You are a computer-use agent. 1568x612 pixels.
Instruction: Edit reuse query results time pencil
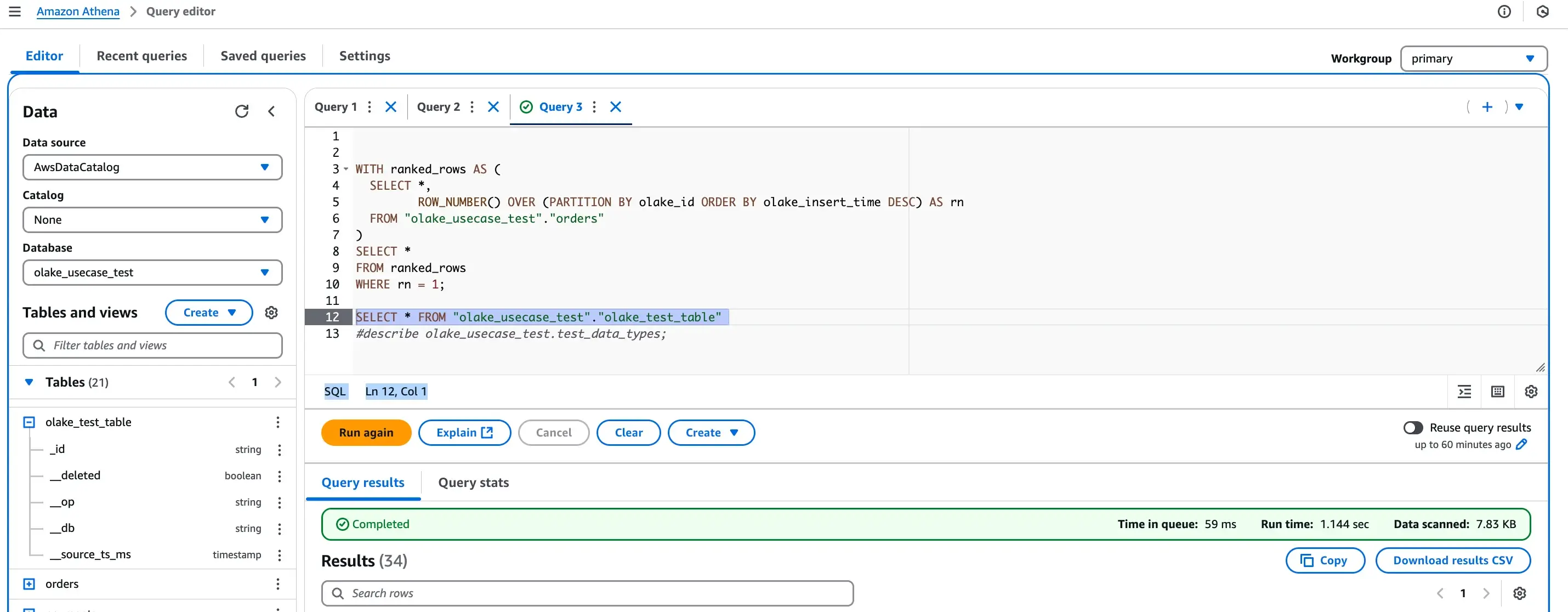pos(1521,445)
